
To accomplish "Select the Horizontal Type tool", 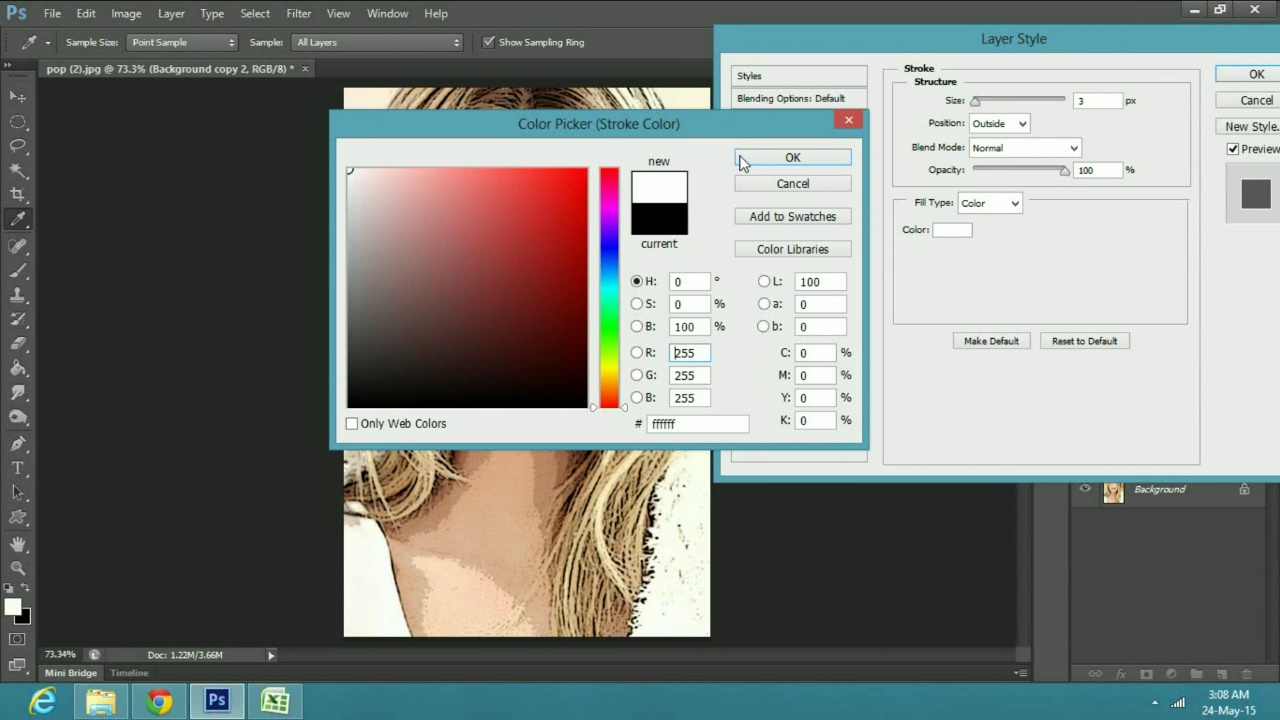I will pos(18,468).
